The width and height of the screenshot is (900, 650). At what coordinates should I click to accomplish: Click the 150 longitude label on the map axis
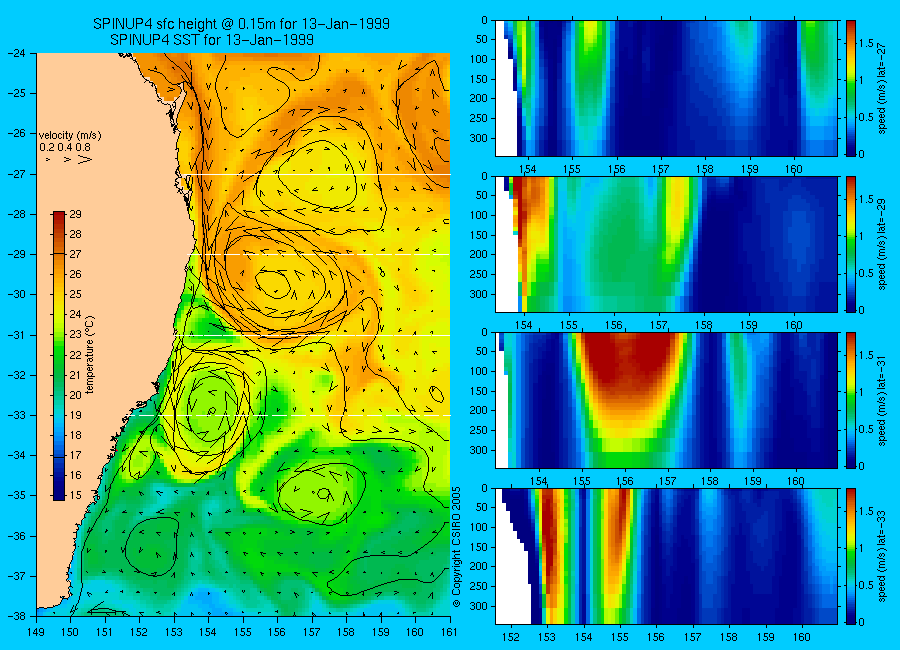point(71,632)
